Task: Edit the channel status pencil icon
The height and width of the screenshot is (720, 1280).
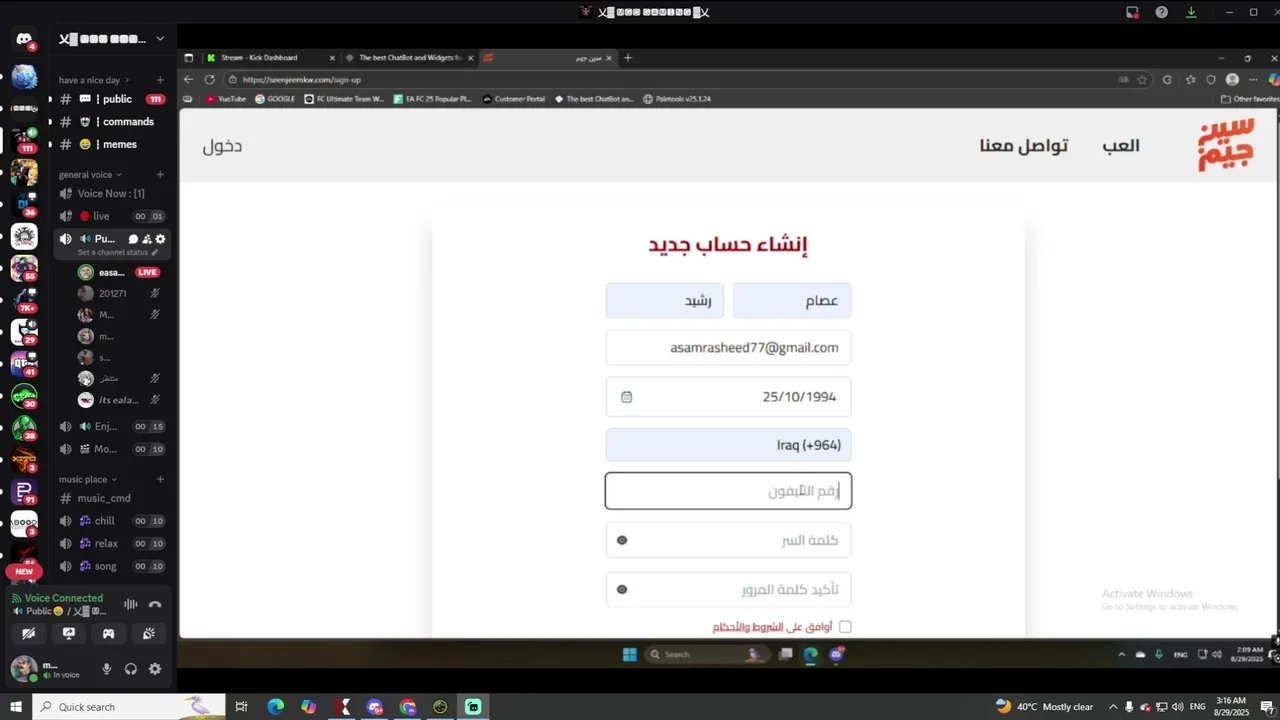Action: (154, 252)
